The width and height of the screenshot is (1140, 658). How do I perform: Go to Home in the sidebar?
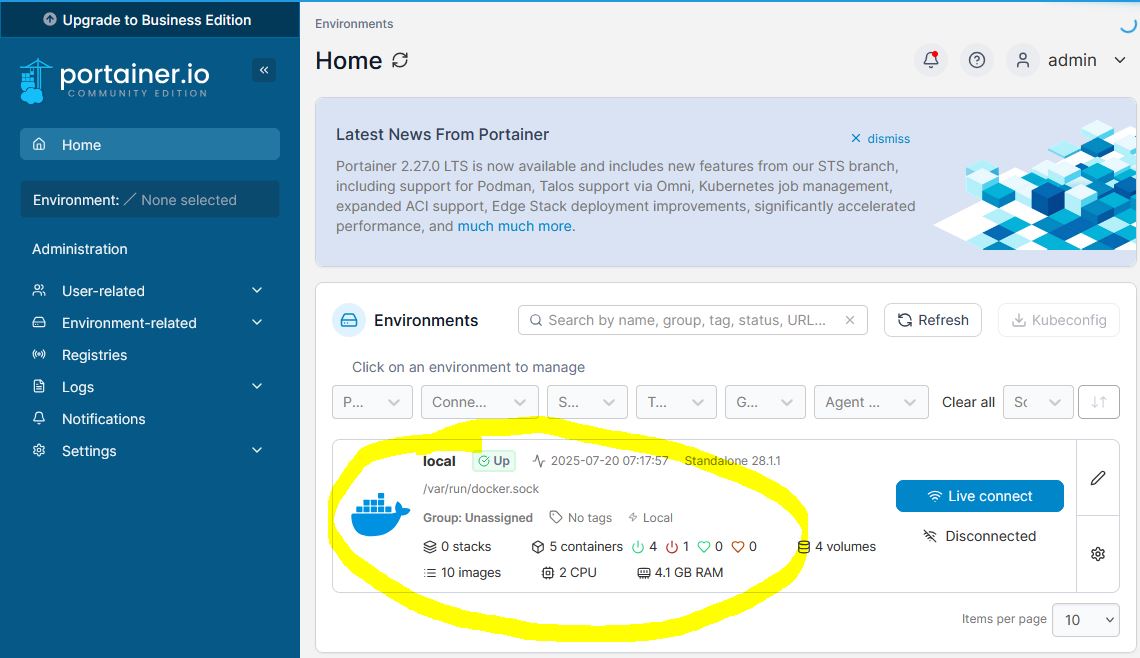tap(150, 145)
